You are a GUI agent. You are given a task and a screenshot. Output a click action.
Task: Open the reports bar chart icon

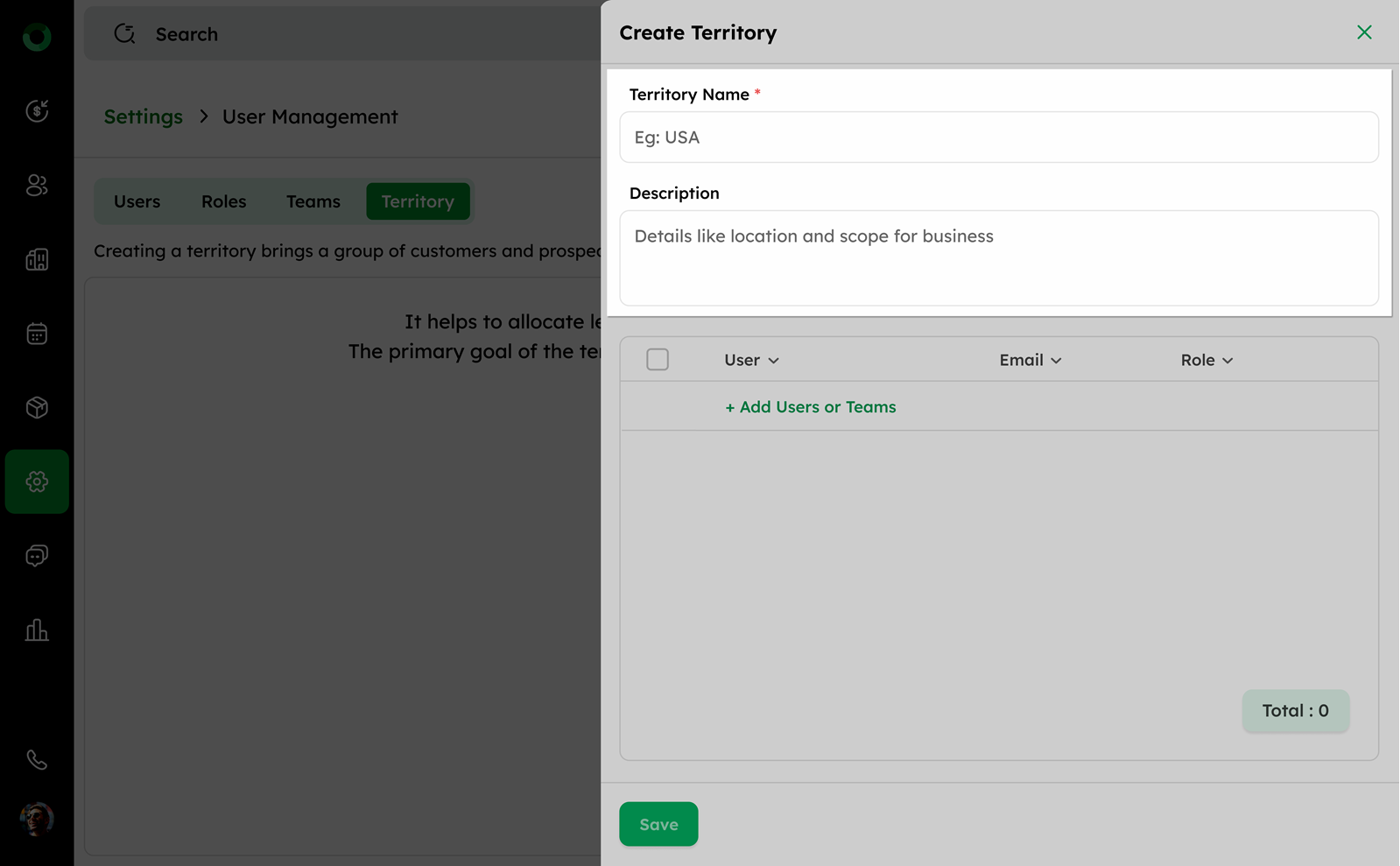37,630
